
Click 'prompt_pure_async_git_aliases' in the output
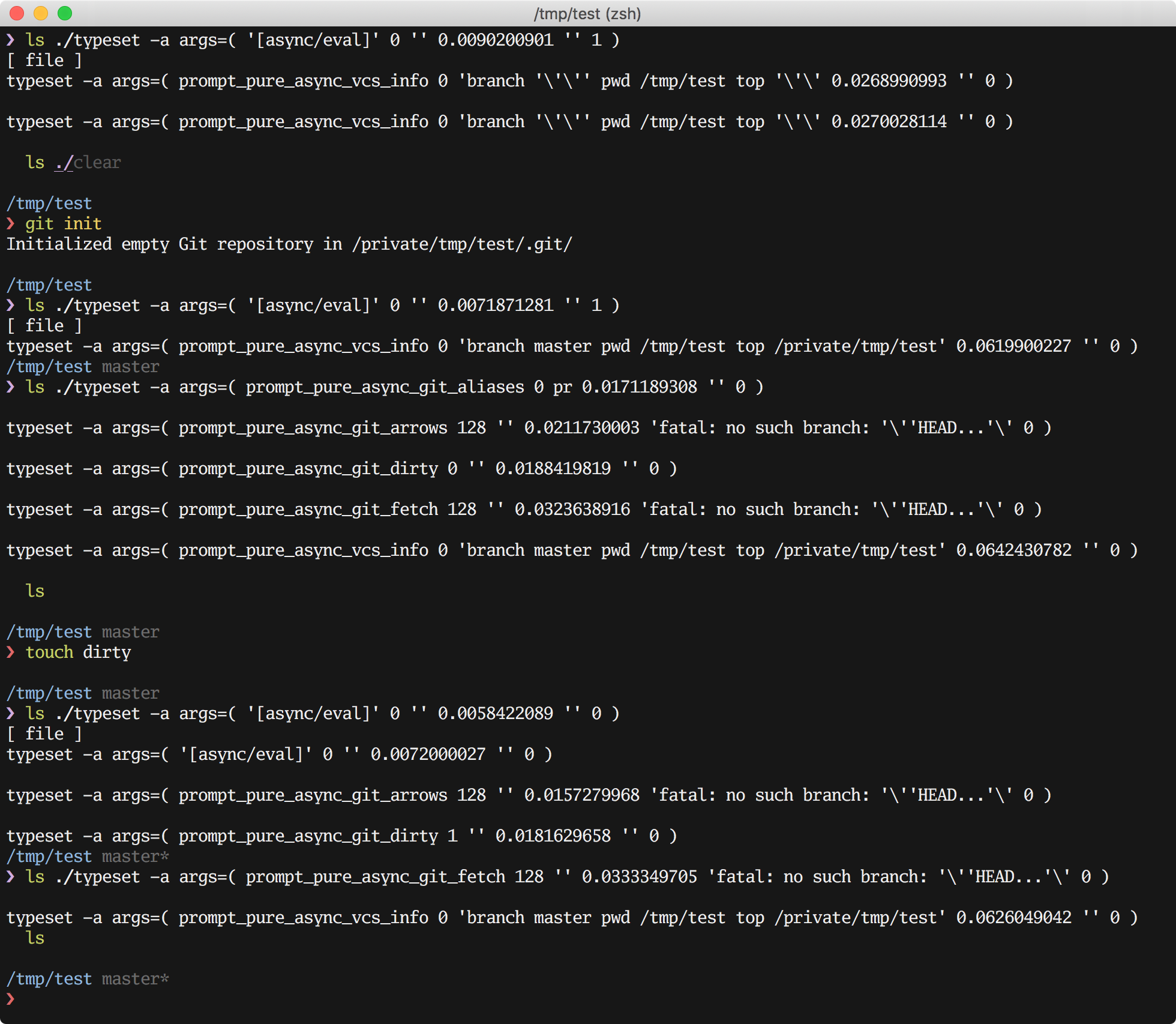[x=385, y=387]
